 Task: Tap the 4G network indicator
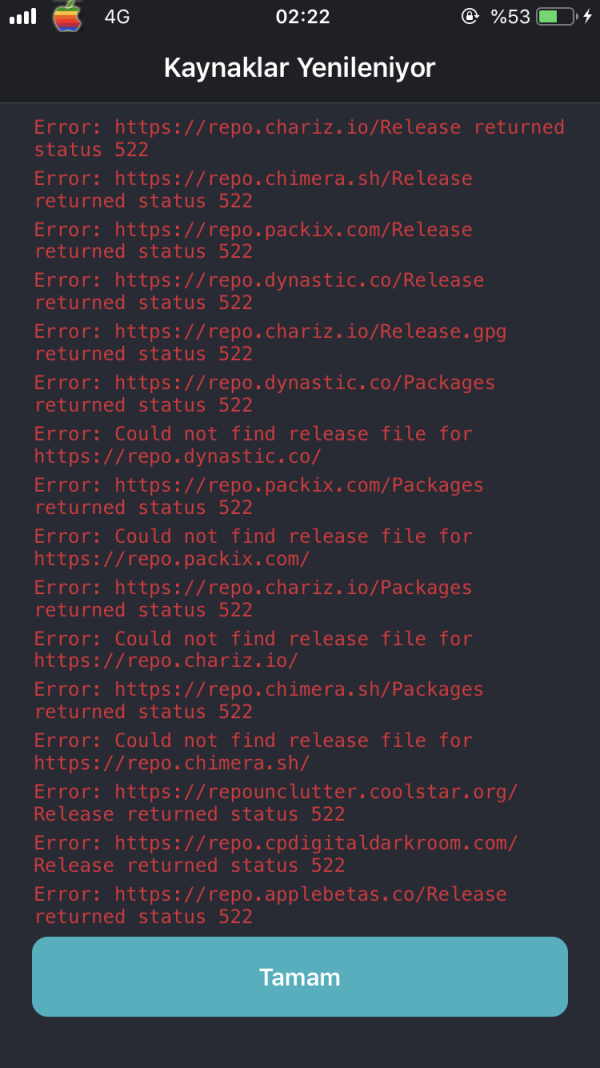pos(117,17)
